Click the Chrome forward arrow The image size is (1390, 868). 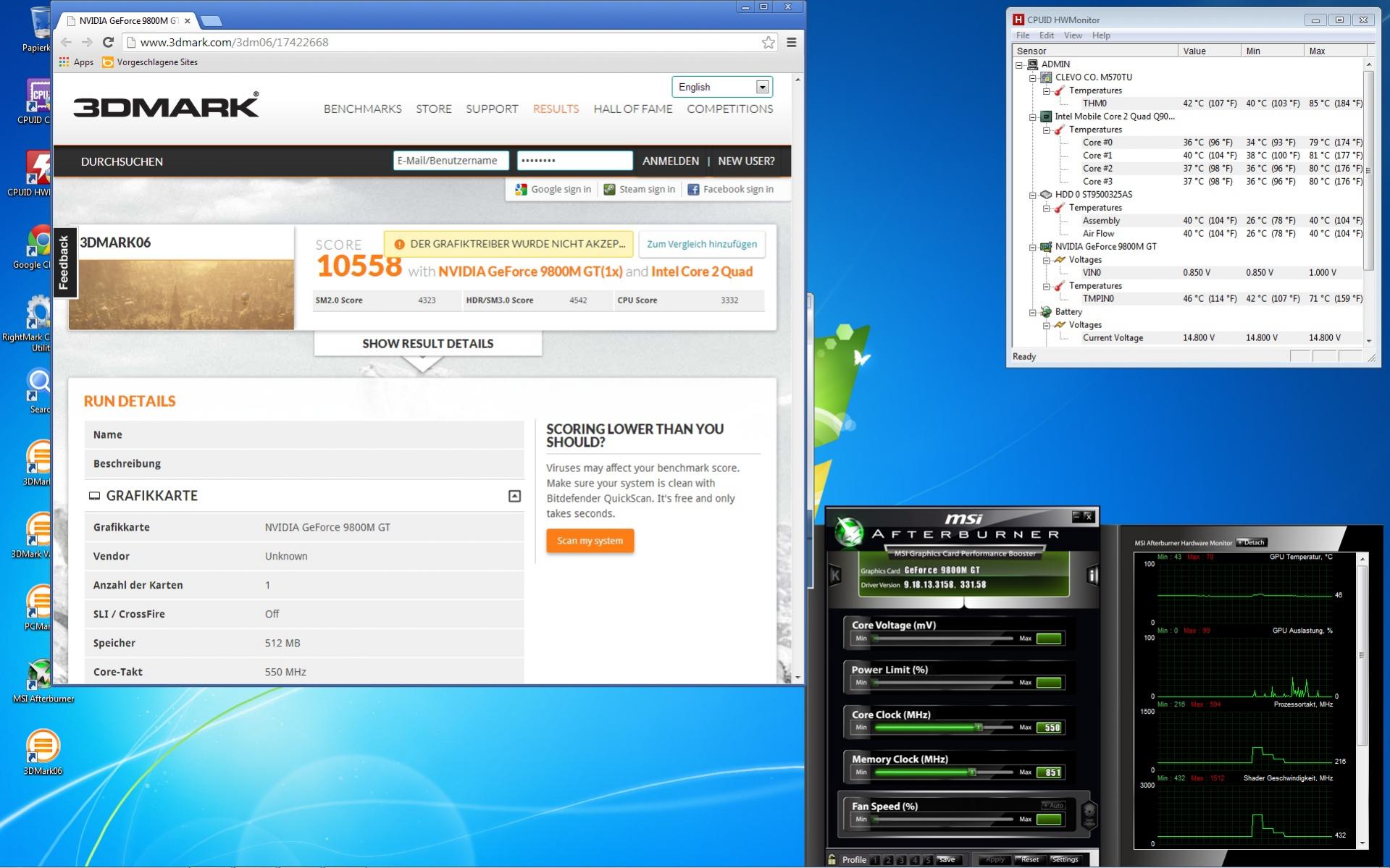click(x=87, y=42)
